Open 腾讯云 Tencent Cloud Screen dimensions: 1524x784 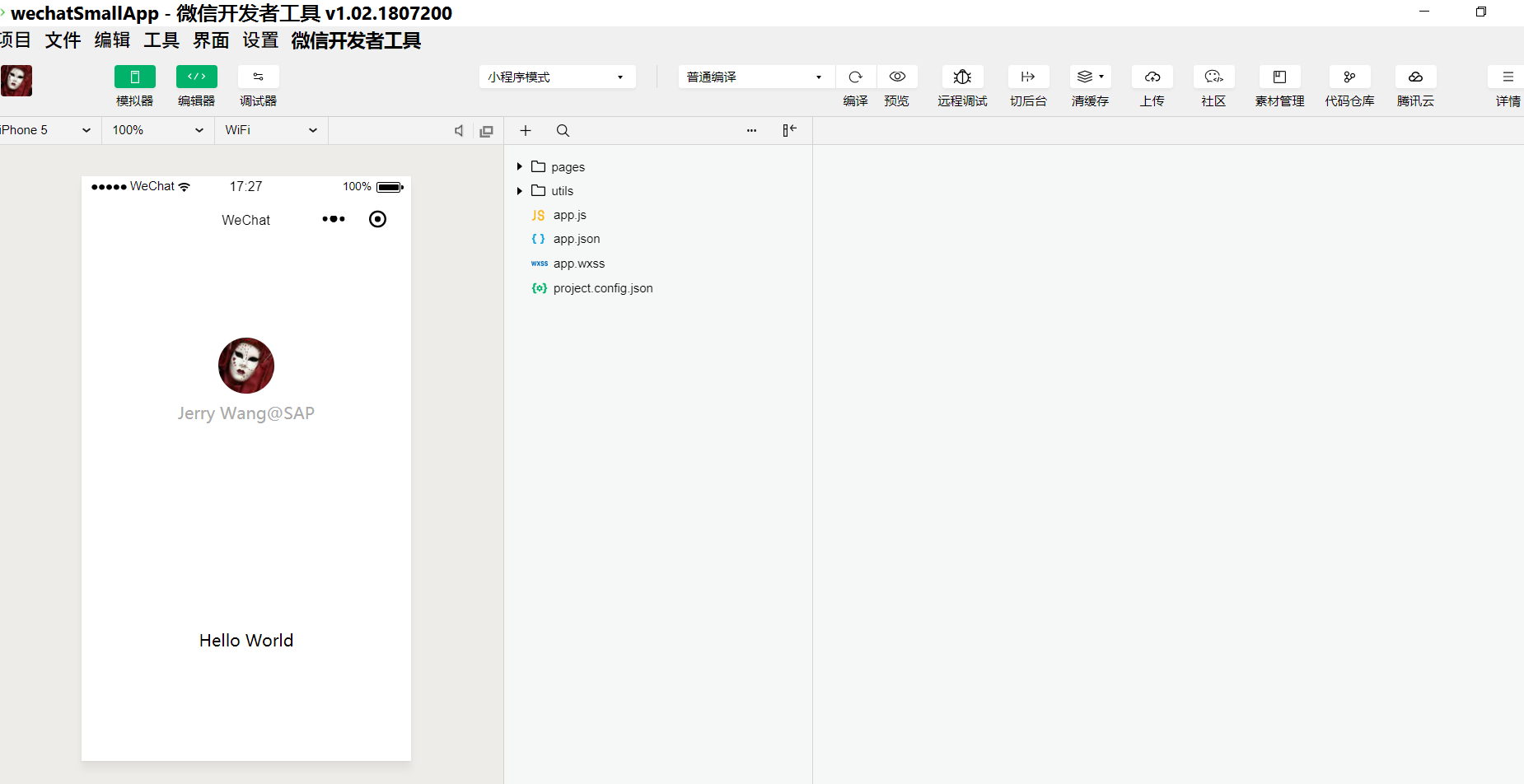(x=1416, y=77)
